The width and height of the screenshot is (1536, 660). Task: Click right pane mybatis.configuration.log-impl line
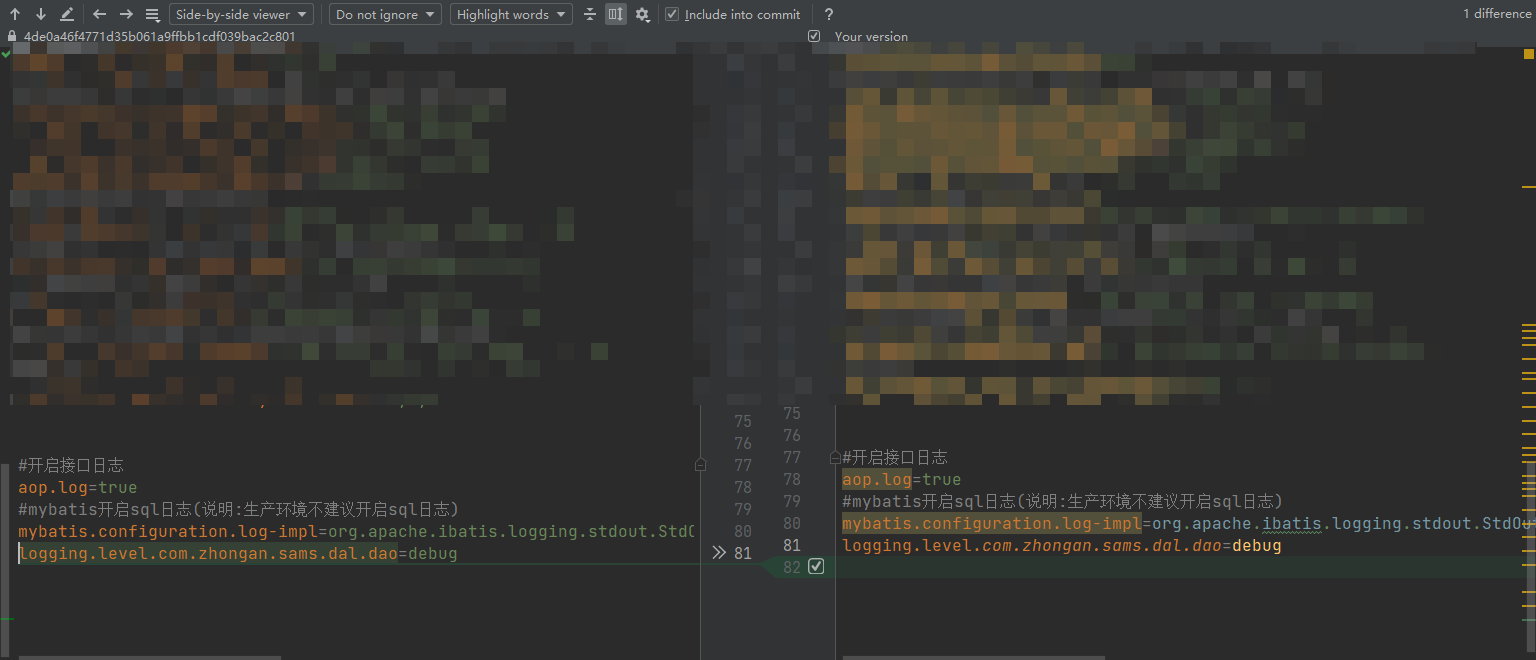point(1184,523)
